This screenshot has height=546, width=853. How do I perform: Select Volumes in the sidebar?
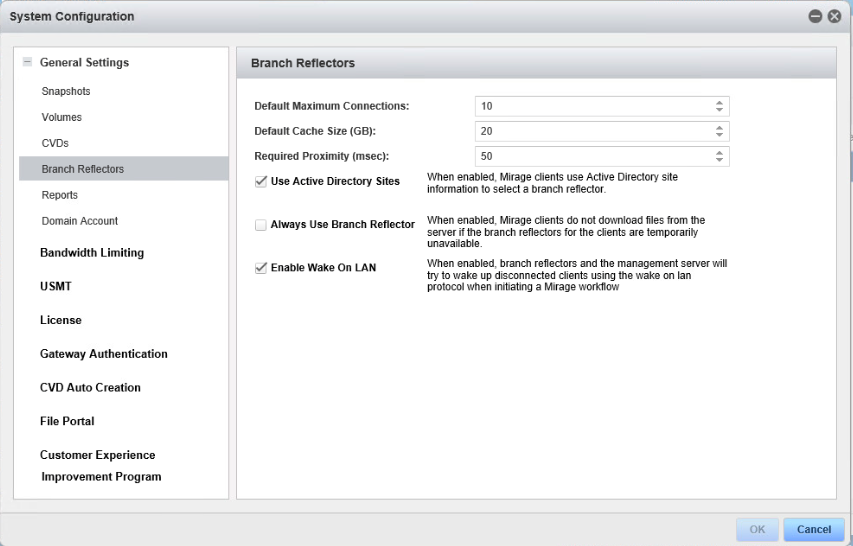tap(62, 117)
